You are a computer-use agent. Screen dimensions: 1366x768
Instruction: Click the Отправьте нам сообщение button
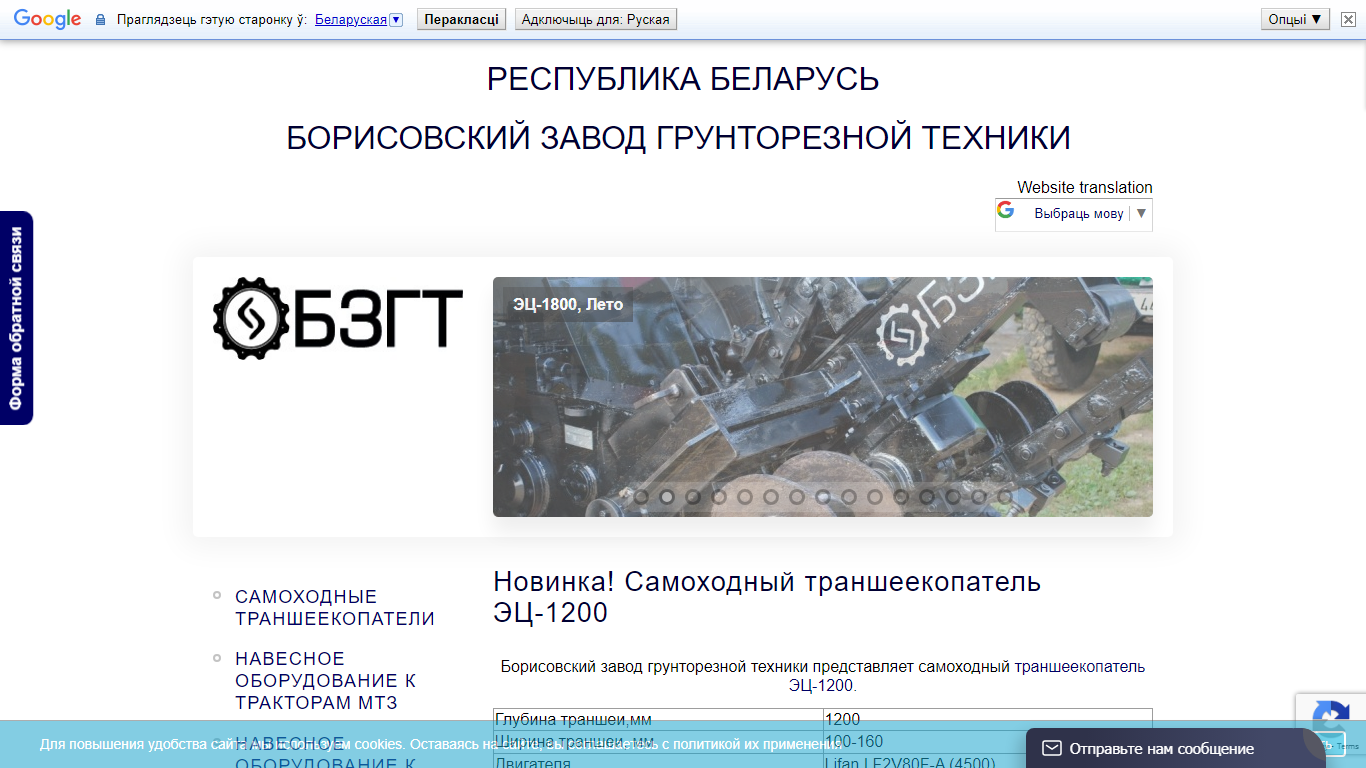pos(1176,748)
